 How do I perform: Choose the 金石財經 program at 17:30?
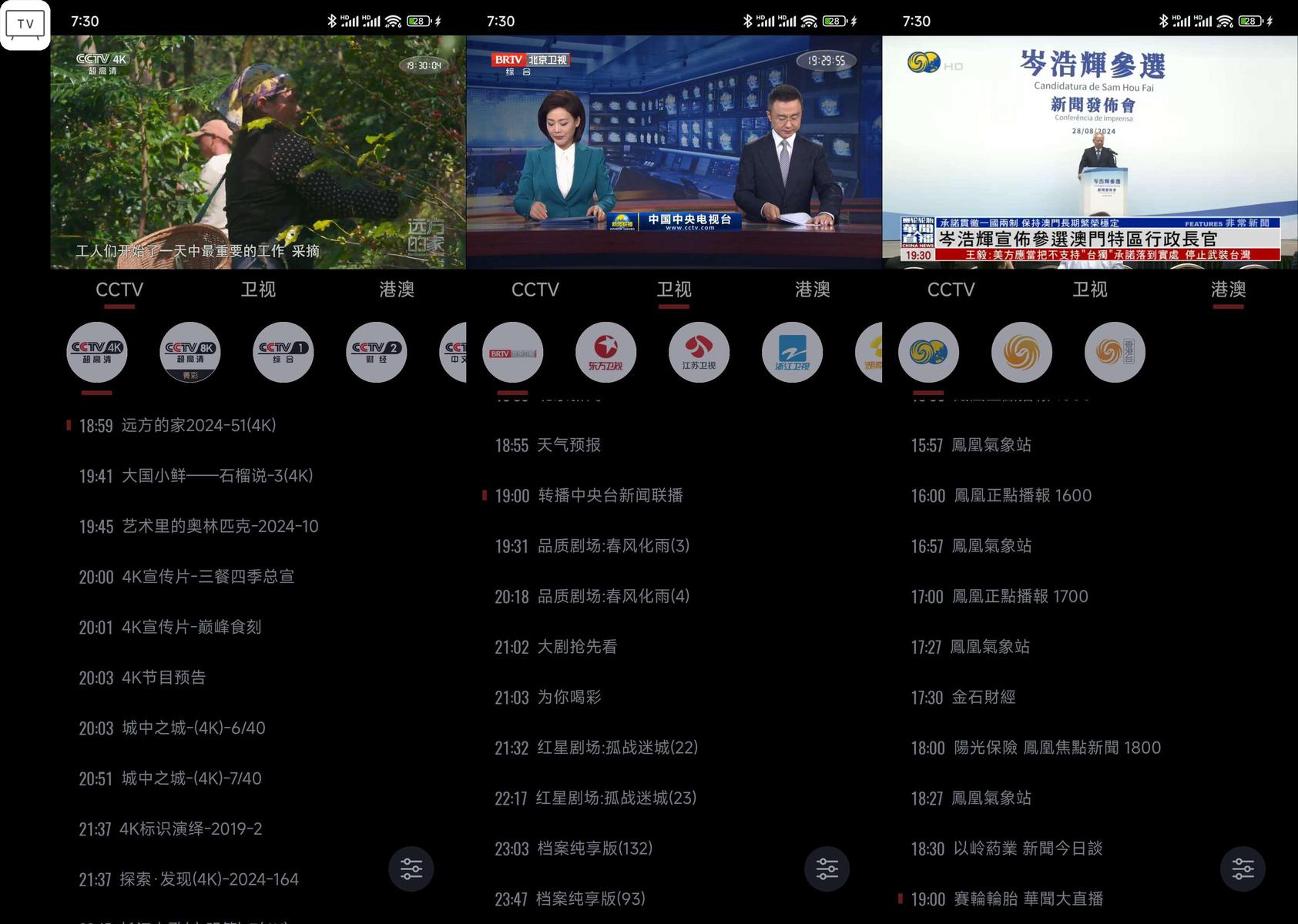point(964,697)
